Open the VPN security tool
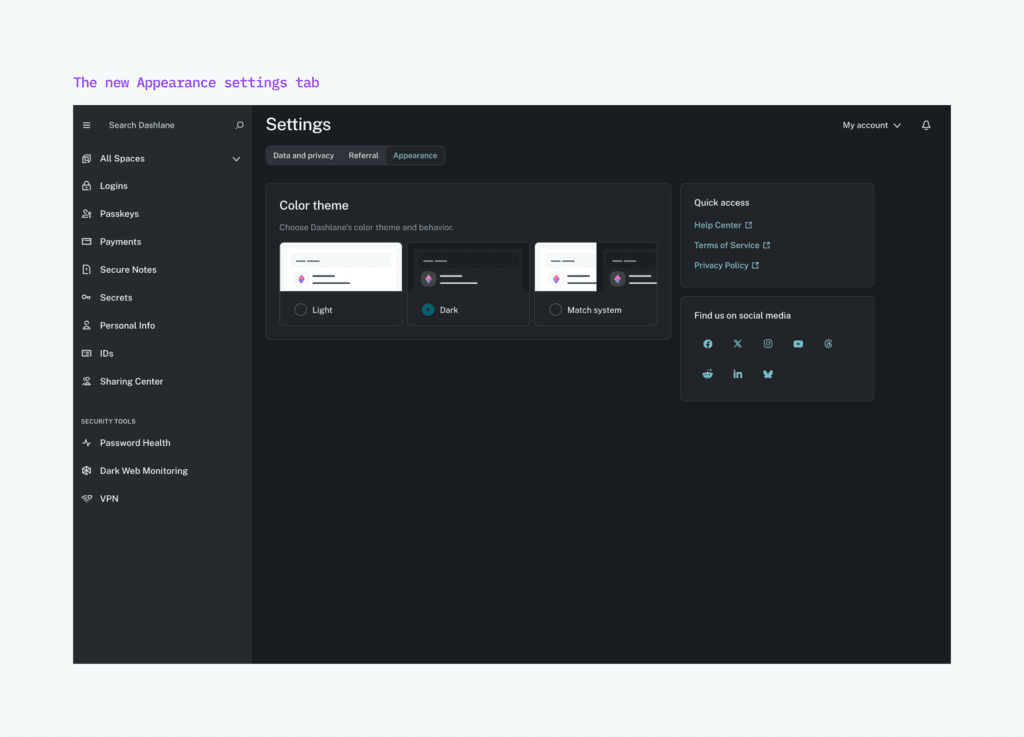1024x737 pixels. point(107,498)
